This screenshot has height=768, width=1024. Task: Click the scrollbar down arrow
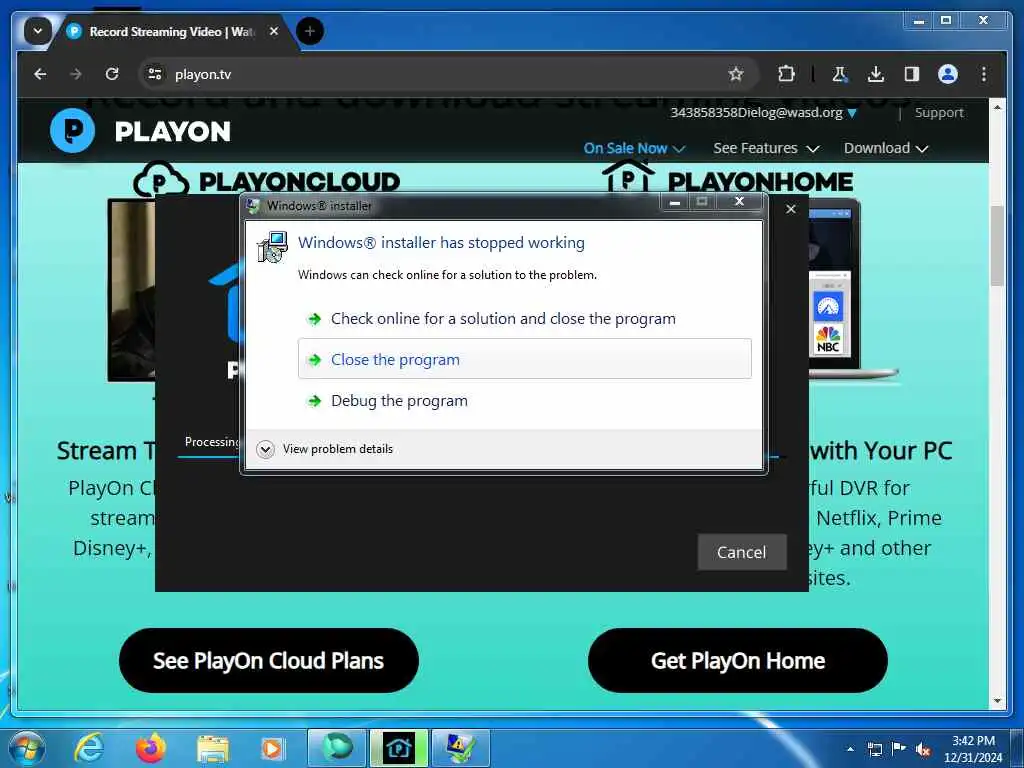997,701
